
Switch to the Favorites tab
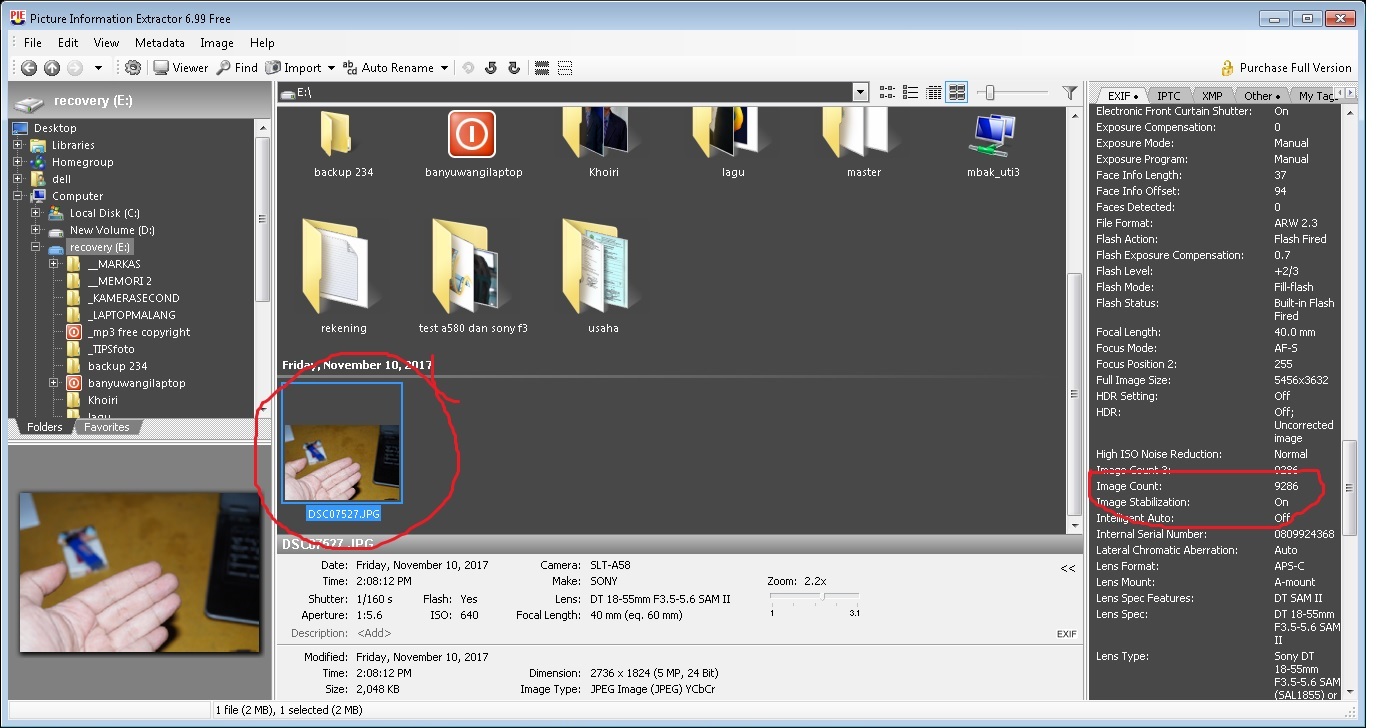pyautogui.click(x=106, y=427)
